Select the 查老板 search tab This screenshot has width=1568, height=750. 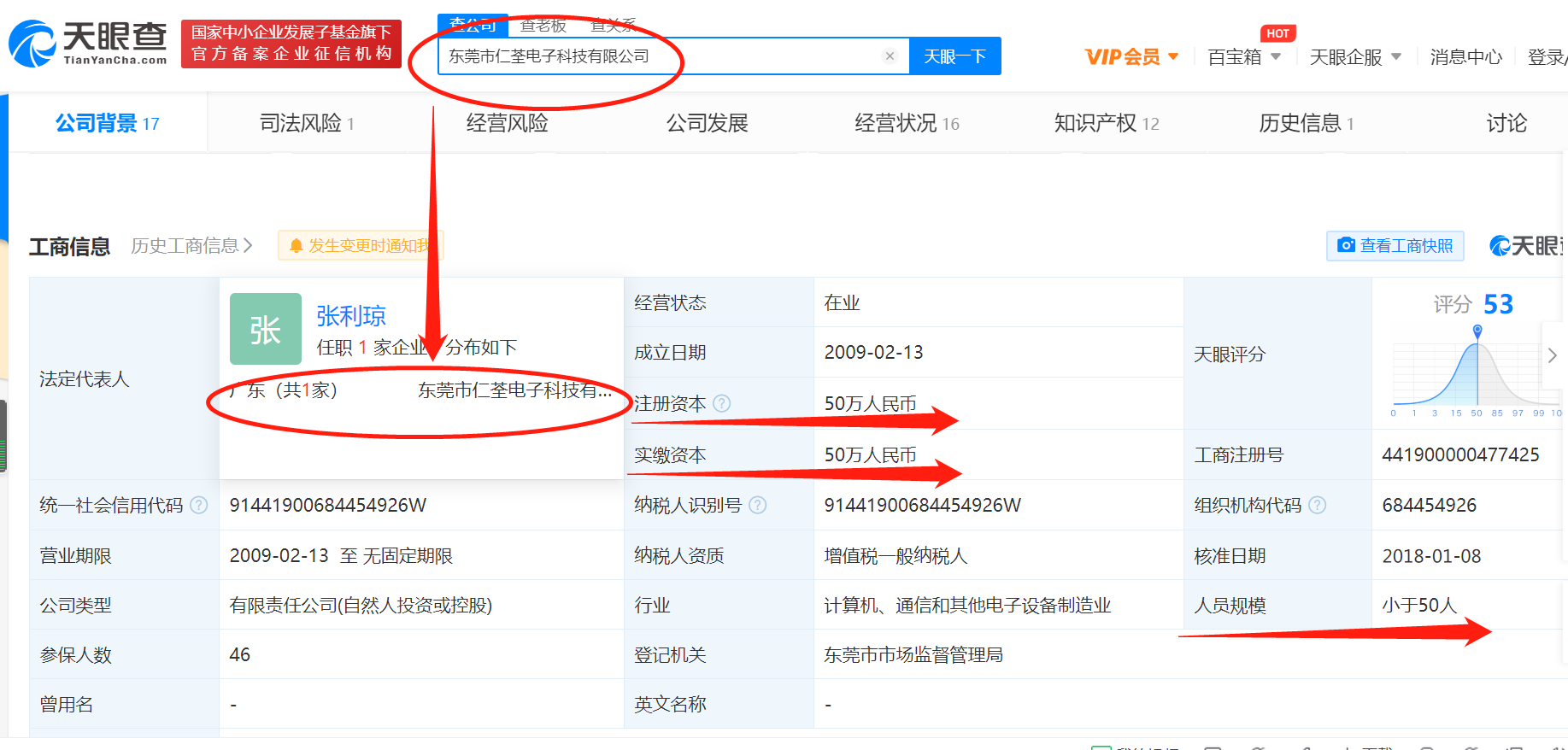543,26
